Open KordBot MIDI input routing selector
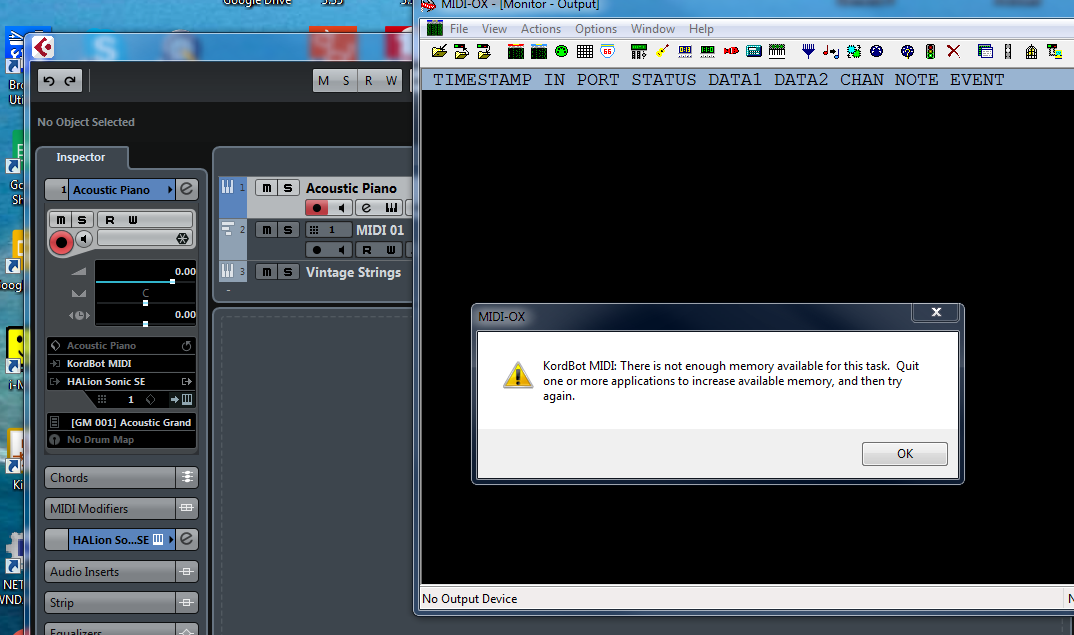 point(121,364)
